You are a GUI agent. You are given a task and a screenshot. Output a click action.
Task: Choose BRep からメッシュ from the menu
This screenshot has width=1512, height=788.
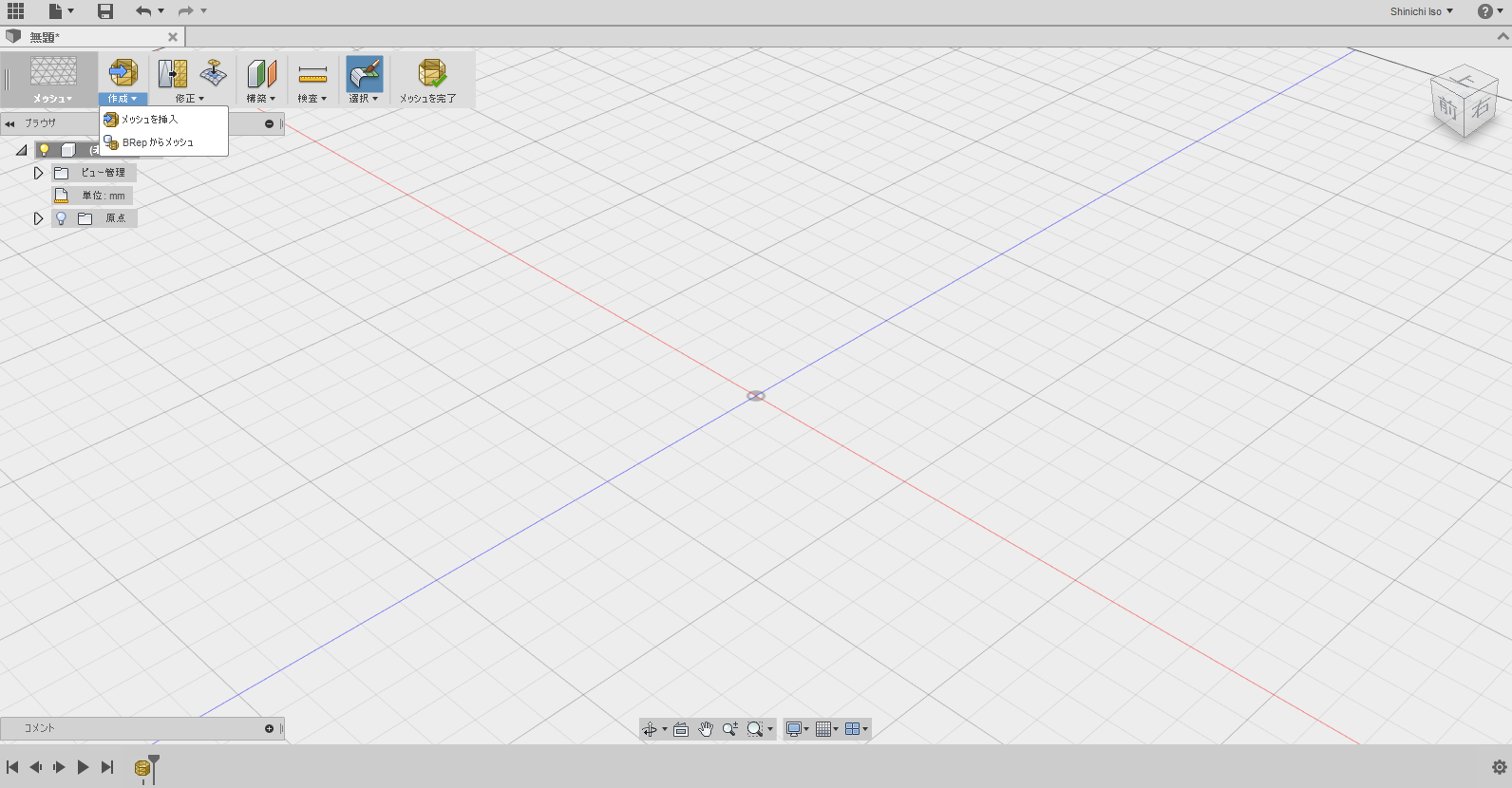click(x=163, y=142)
